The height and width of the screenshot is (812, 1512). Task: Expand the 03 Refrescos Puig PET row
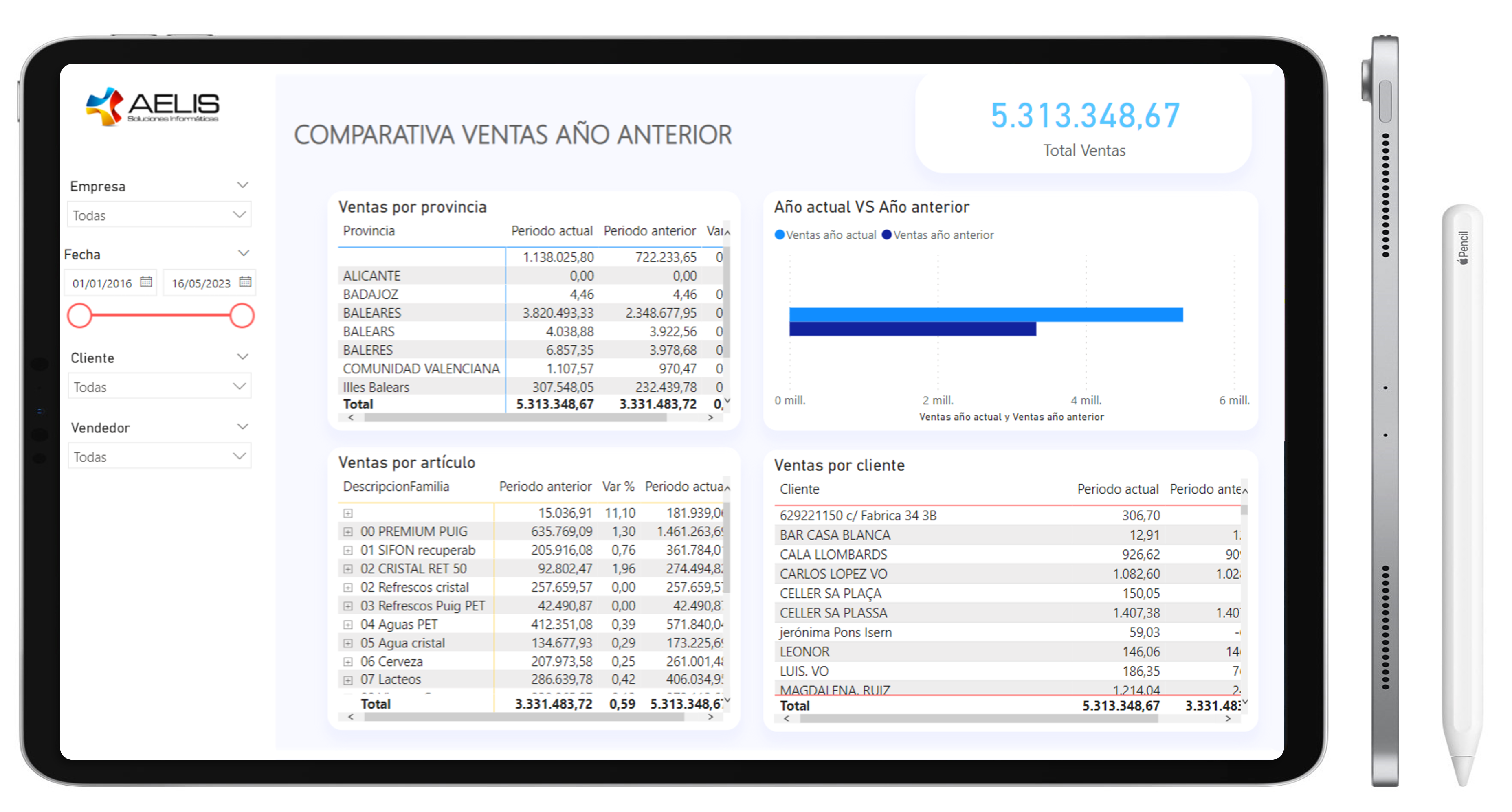click(348, 606)
